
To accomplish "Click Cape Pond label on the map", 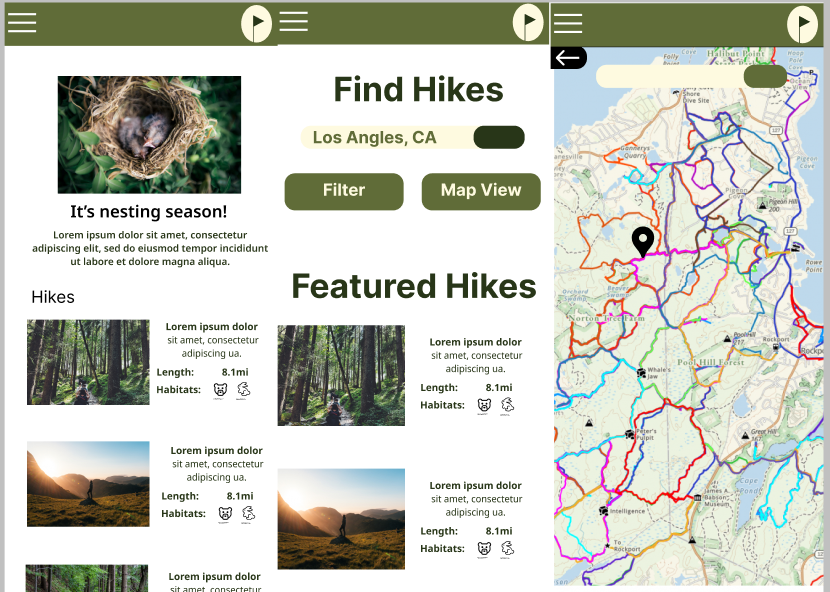I will [x=748, y=486].
